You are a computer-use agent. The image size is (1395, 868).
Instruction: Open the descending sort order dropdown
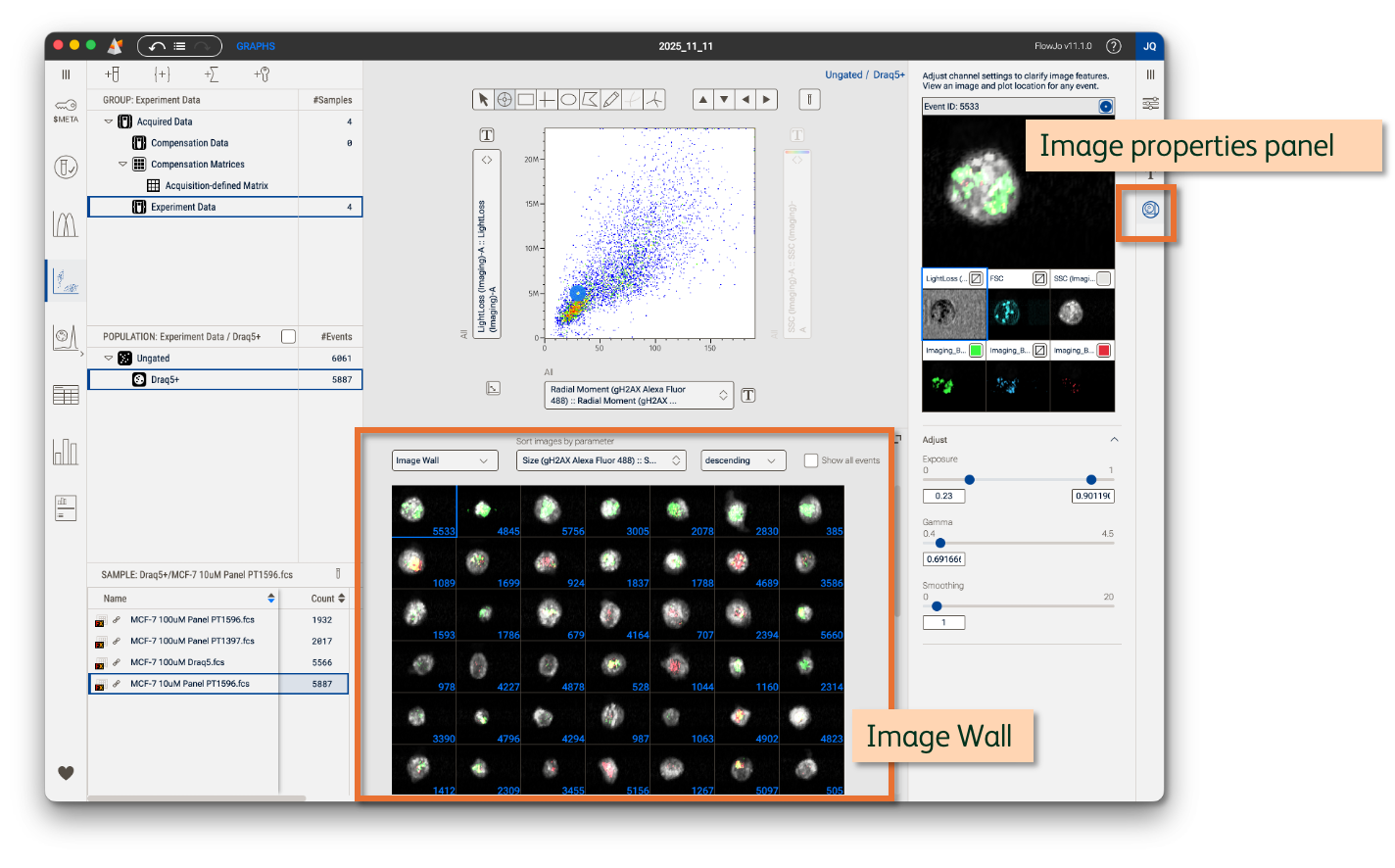743,460
